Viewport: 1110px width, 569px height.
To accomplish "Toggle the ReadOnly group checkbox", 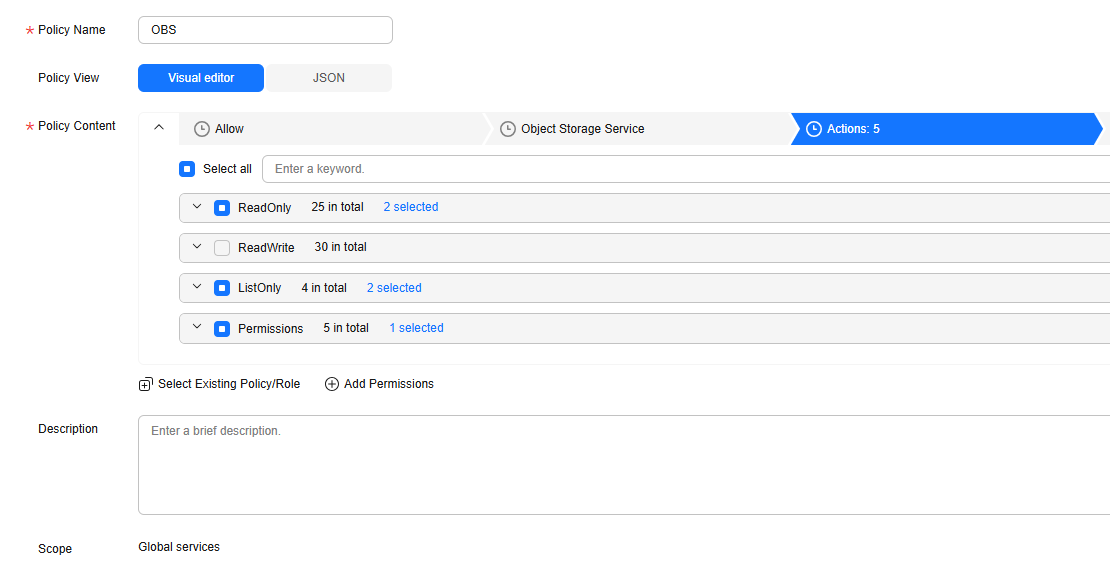I will point(222,208).
